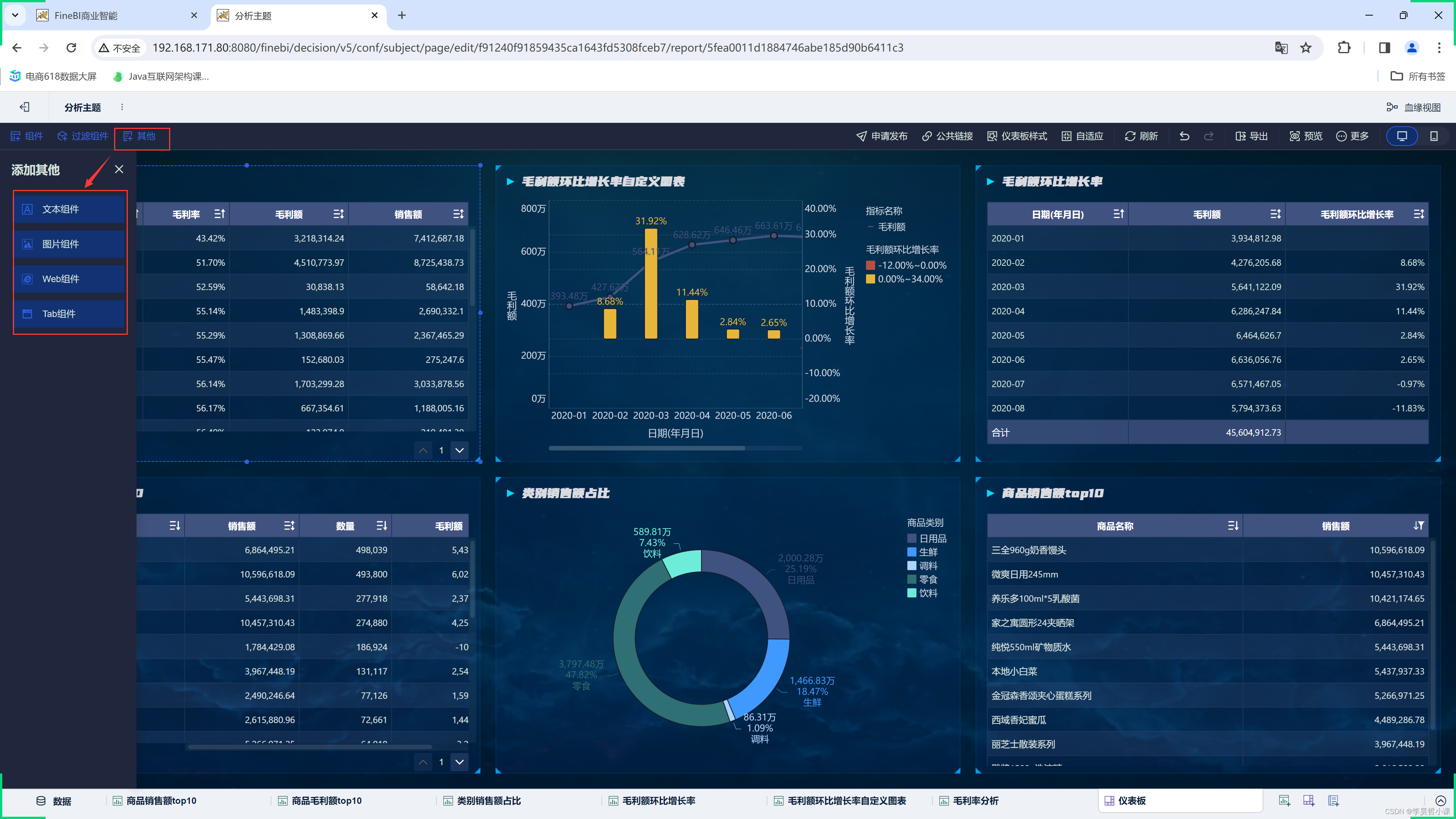Add a new analysis document icon
Viewport: 1456px width, 819px height.
pyautogui.click(x=1334, y=801)
